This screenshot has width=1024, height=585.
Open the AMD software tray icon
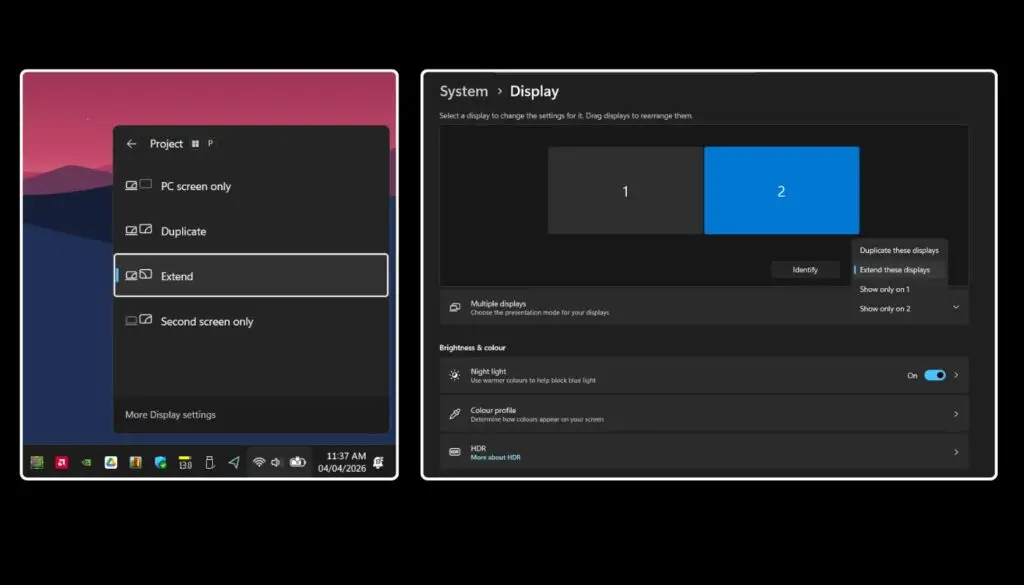(x=62, y=462)
